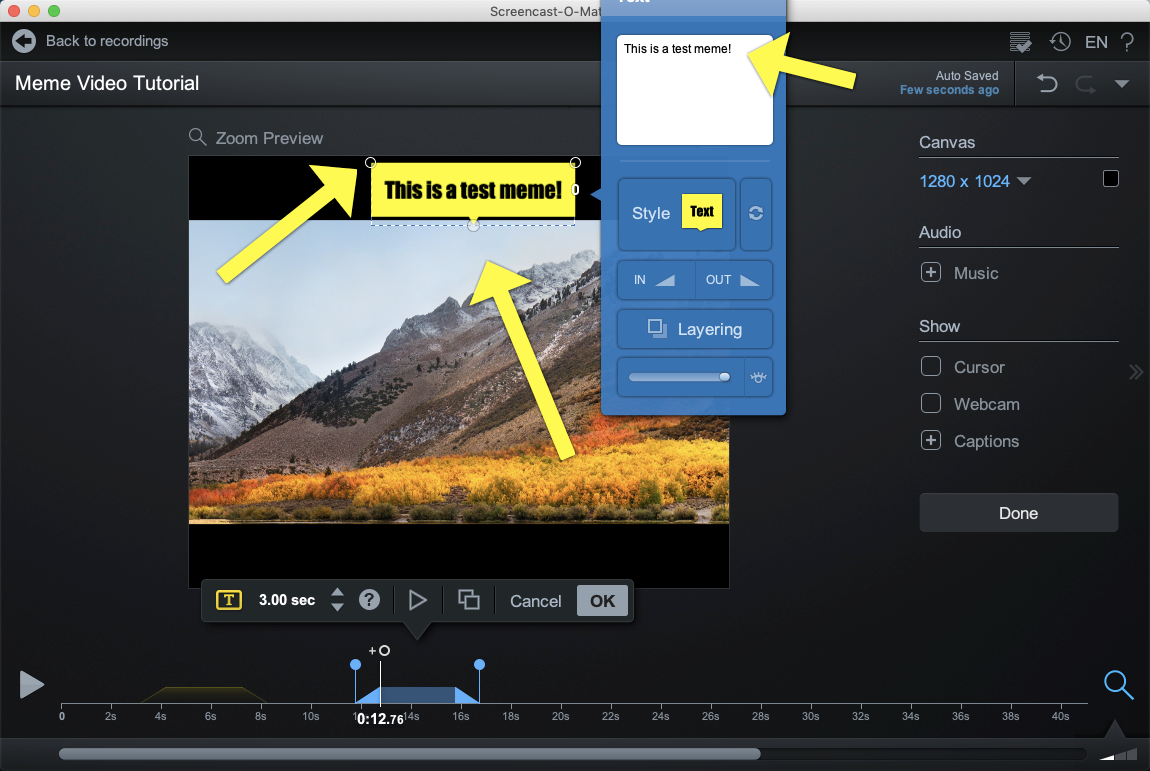Click the Zoom Preview magnifier
Screen dimensions: 1150x771
click(x=197, y=137)
